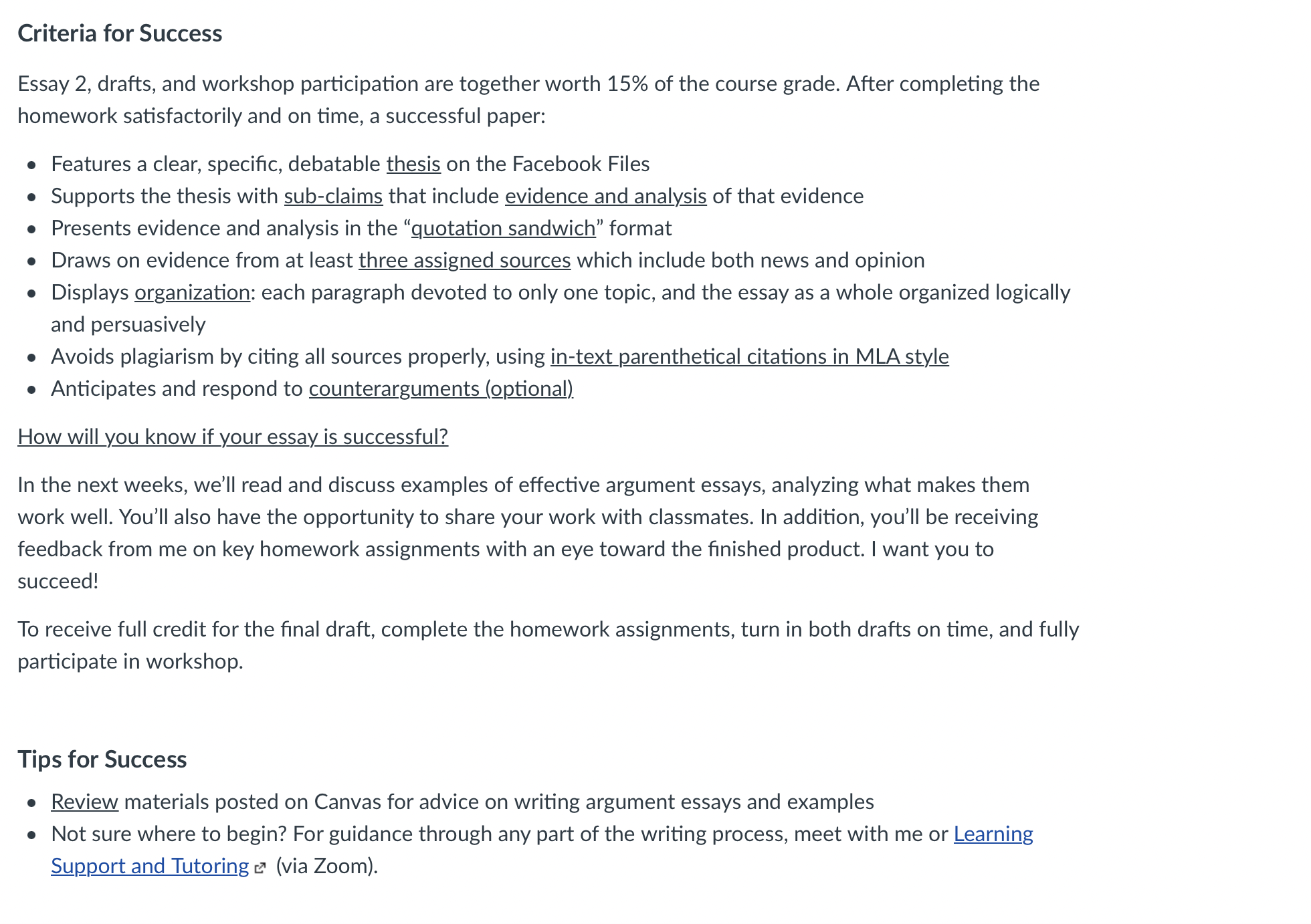This screenshot has height=924, width=1311.
Task: Open the underlined 'thesis' link
Action: (x=413, y=164)
